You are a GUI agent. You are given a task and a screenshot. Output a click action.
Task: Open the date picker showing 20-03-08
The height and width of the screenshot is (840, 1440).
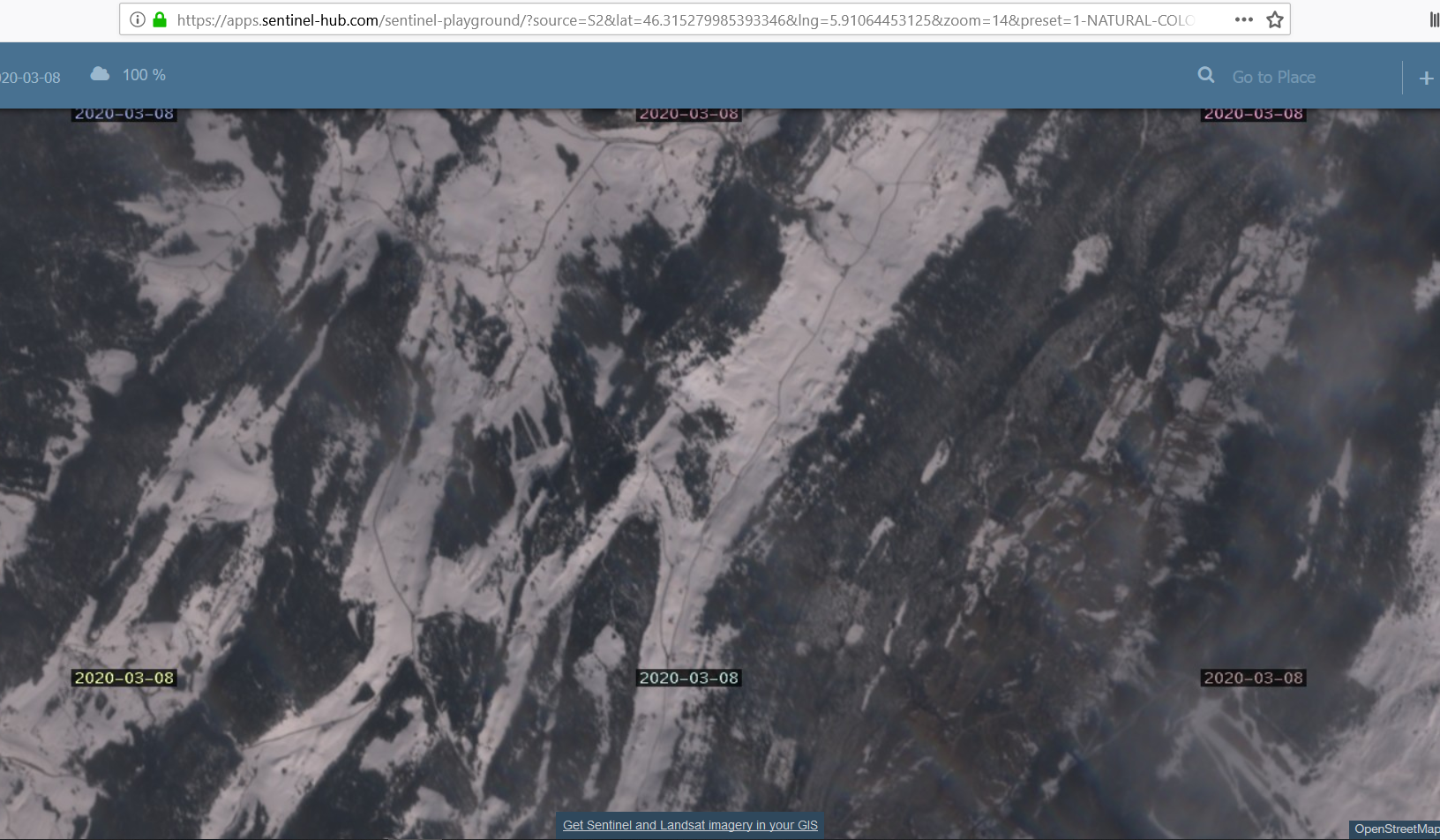[31, 78]
